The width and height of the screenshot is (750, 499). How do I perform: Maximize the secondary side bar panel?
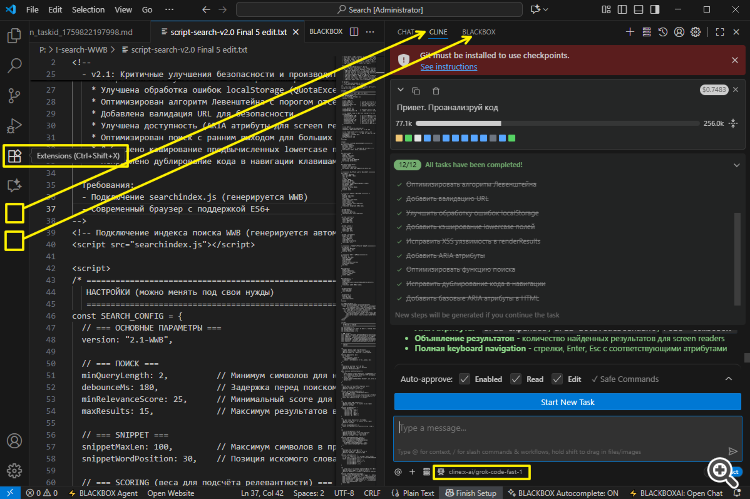point(720,32)
